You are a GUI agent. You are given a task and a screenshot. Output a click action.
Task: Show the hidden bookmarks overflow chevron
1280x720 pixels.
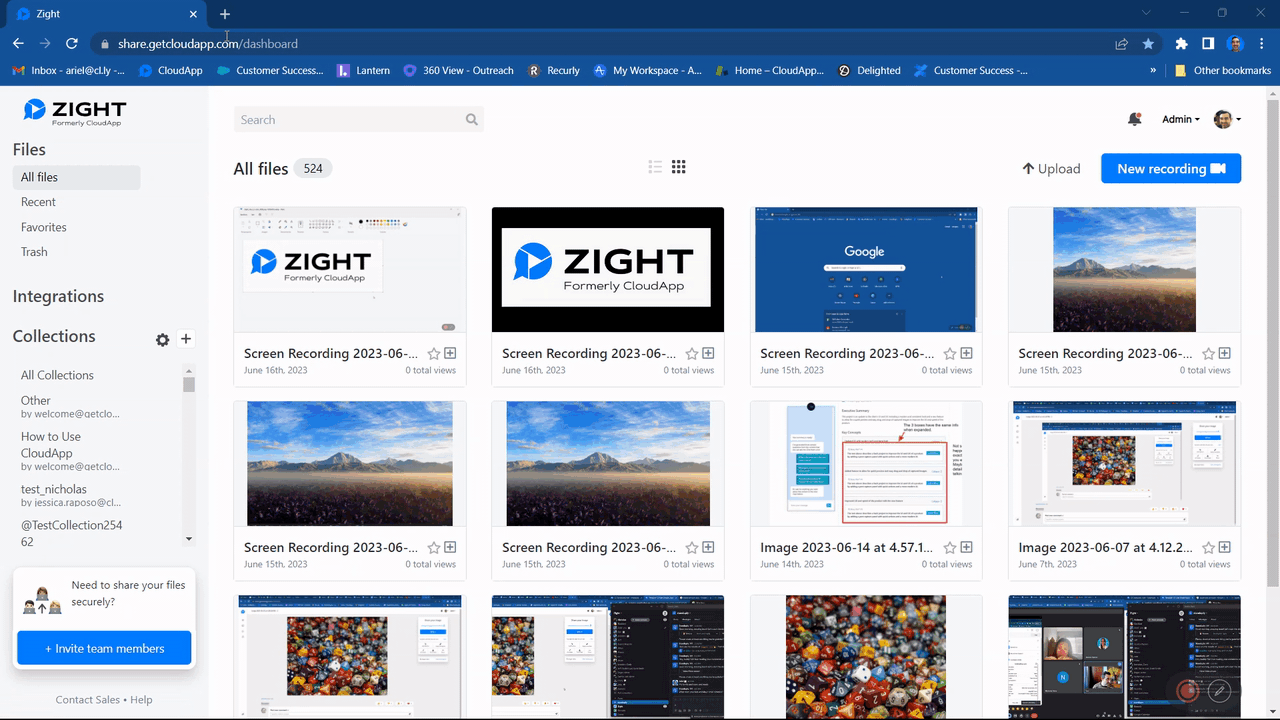point(1153,71)
